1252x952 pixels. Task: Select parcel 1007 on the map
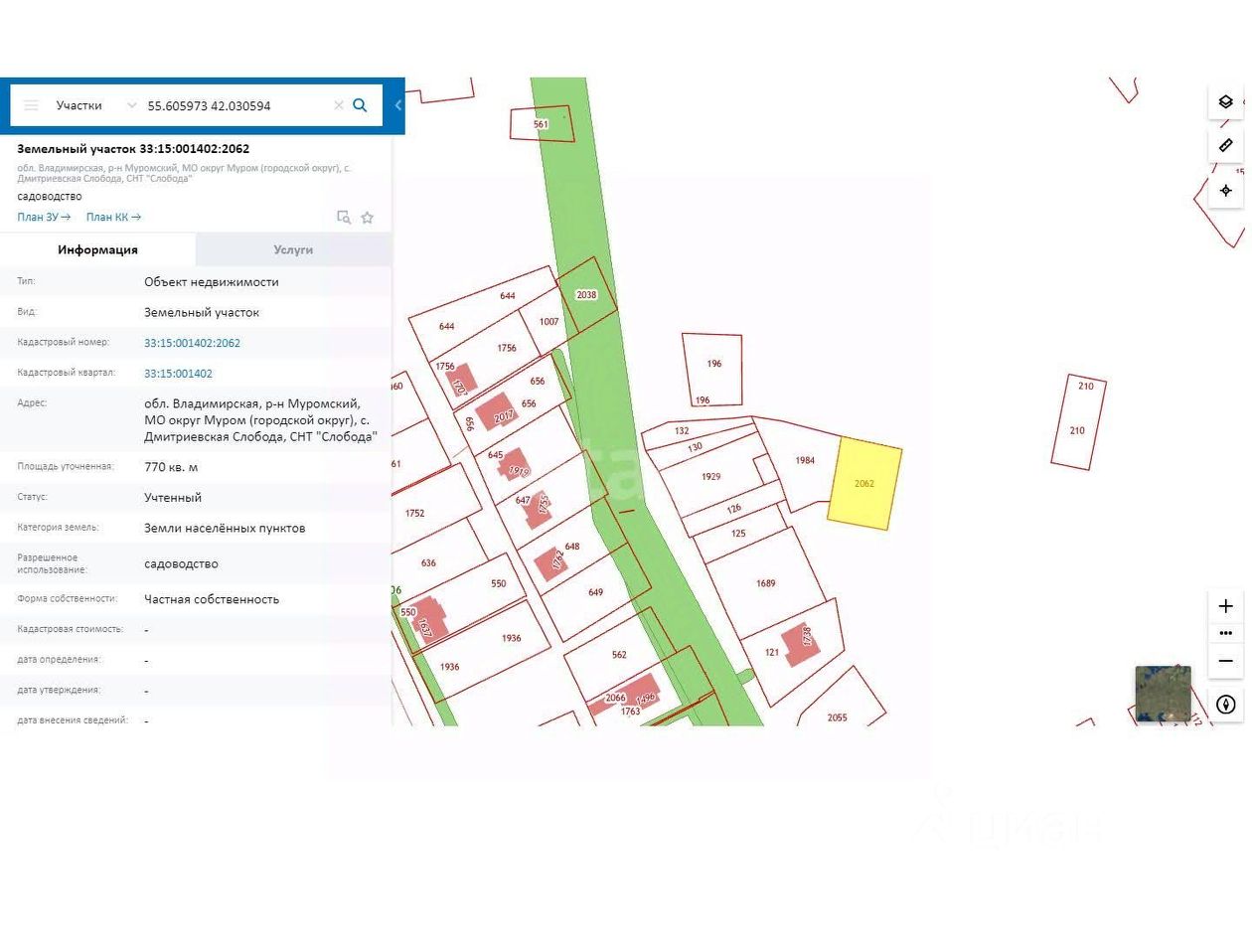pyautogui.click(x=549, y=321)
